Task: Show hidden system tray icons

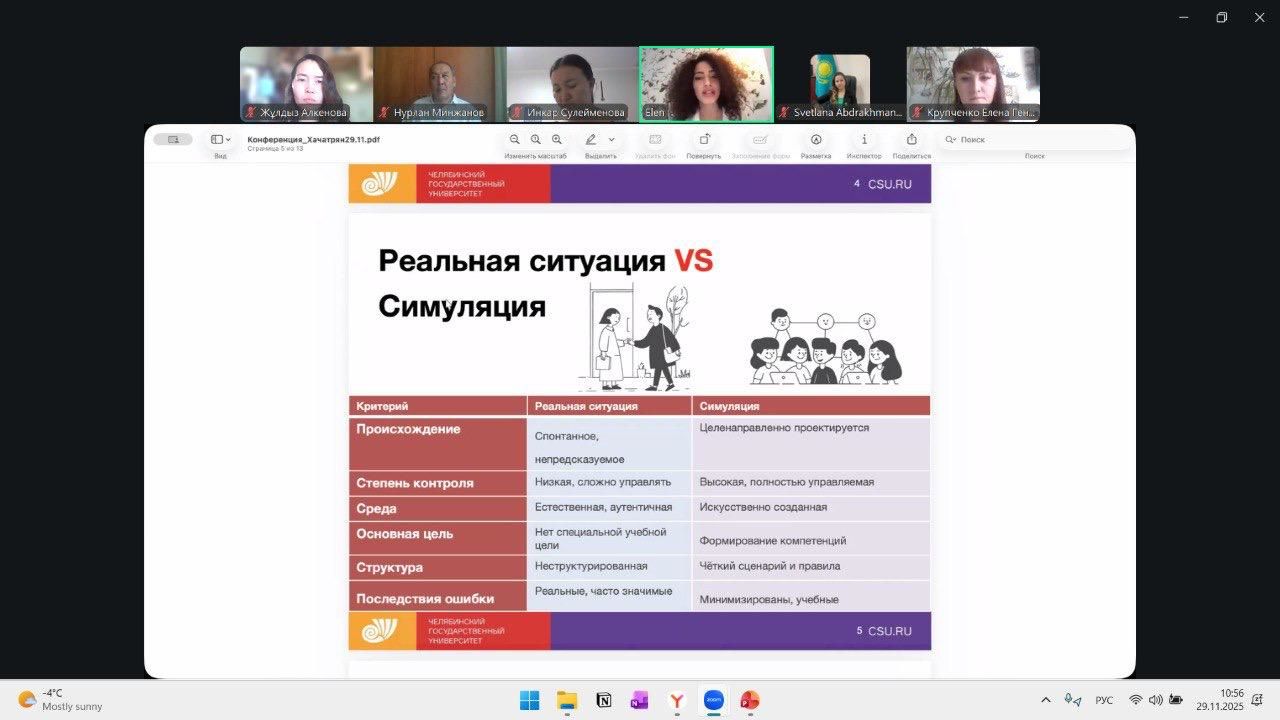Action: [1046, 700]
